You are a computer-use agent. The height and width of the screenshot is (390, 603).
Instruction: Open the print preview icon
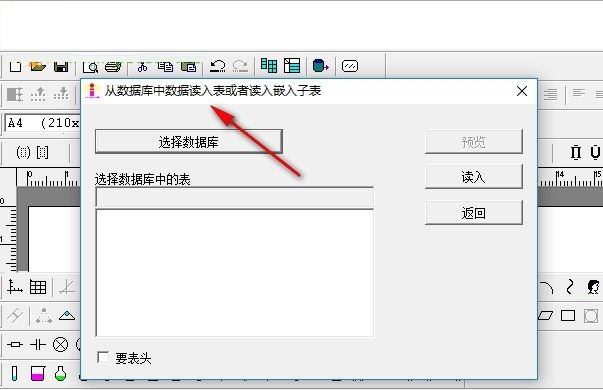(x=90, y=67)
